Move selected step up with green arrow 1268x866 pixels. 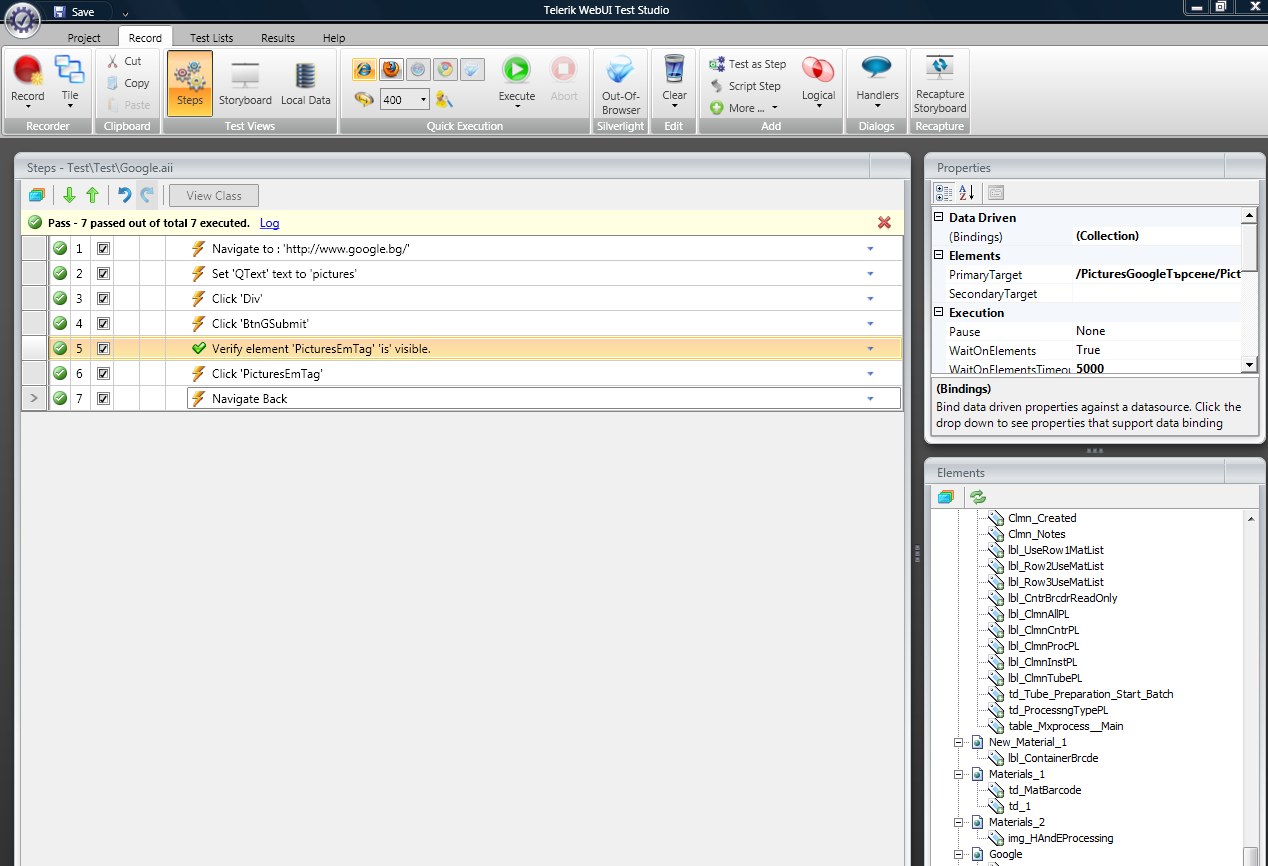[x=92, y=195]
